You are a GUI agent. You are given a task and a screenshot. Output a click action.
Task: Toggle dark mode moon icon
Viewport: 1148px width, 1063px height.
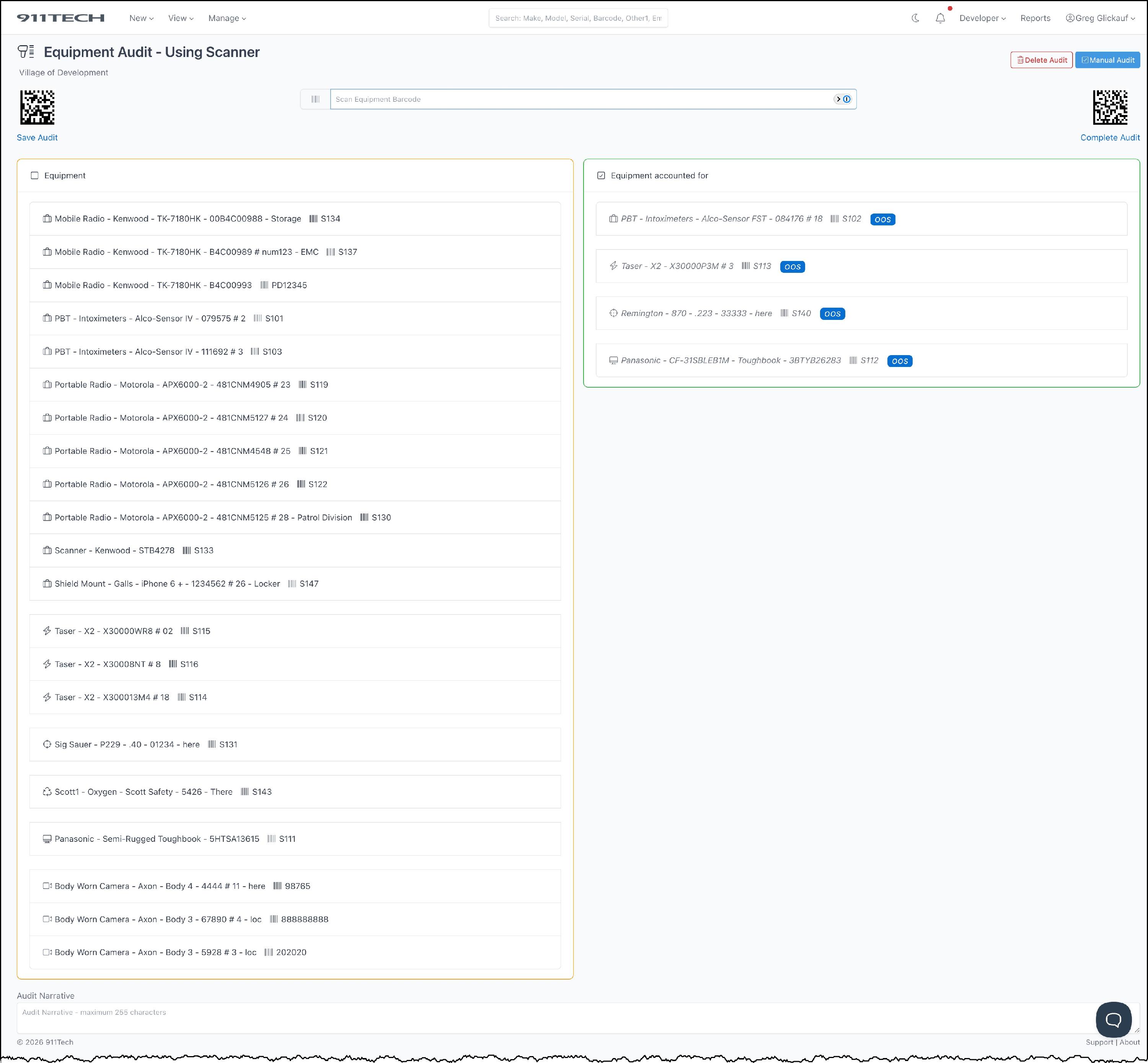pyautogui.click(x=915, y=18)
